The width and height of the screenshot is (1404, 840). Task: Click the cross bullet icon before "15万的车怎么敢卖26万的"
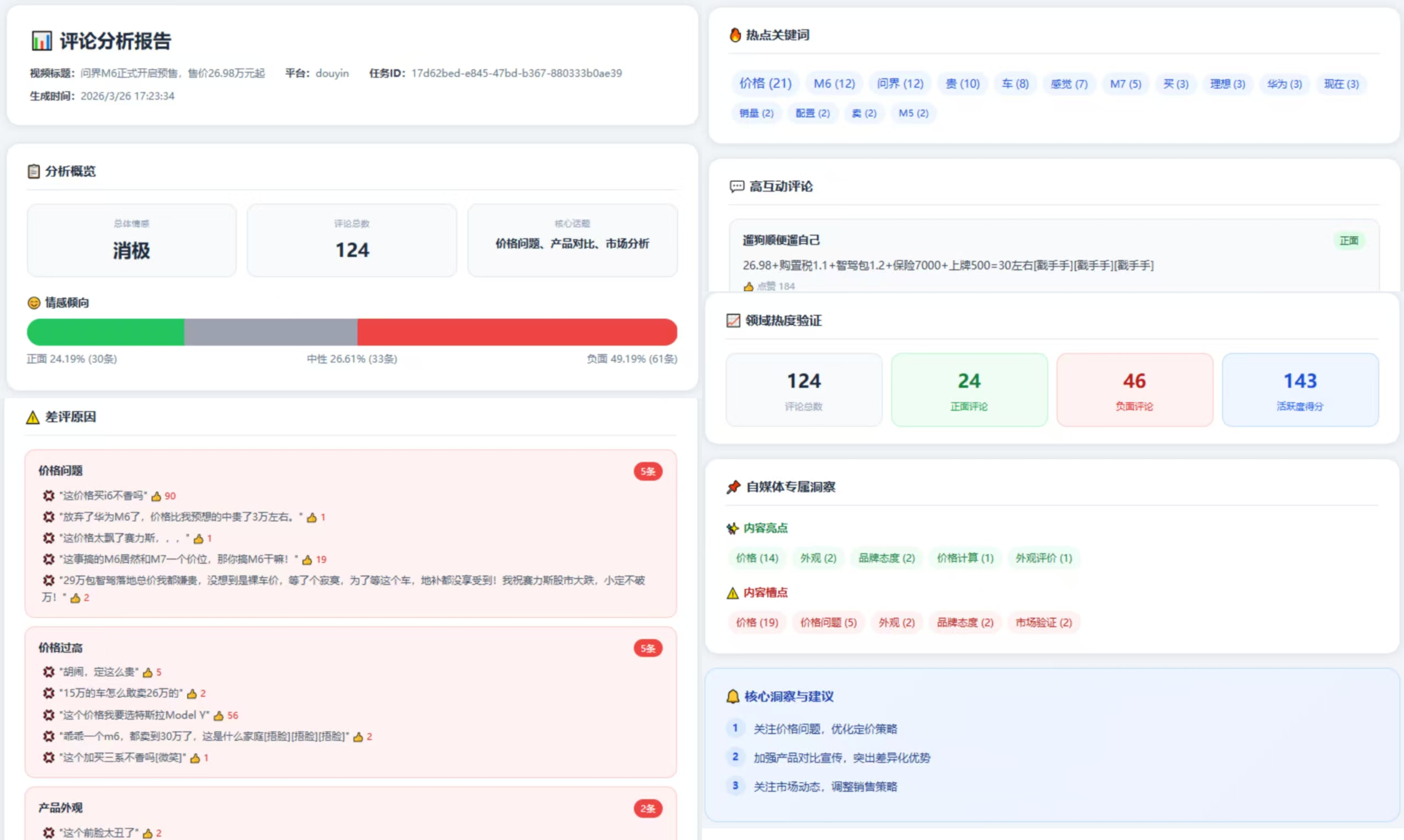[x=49, y=694]
